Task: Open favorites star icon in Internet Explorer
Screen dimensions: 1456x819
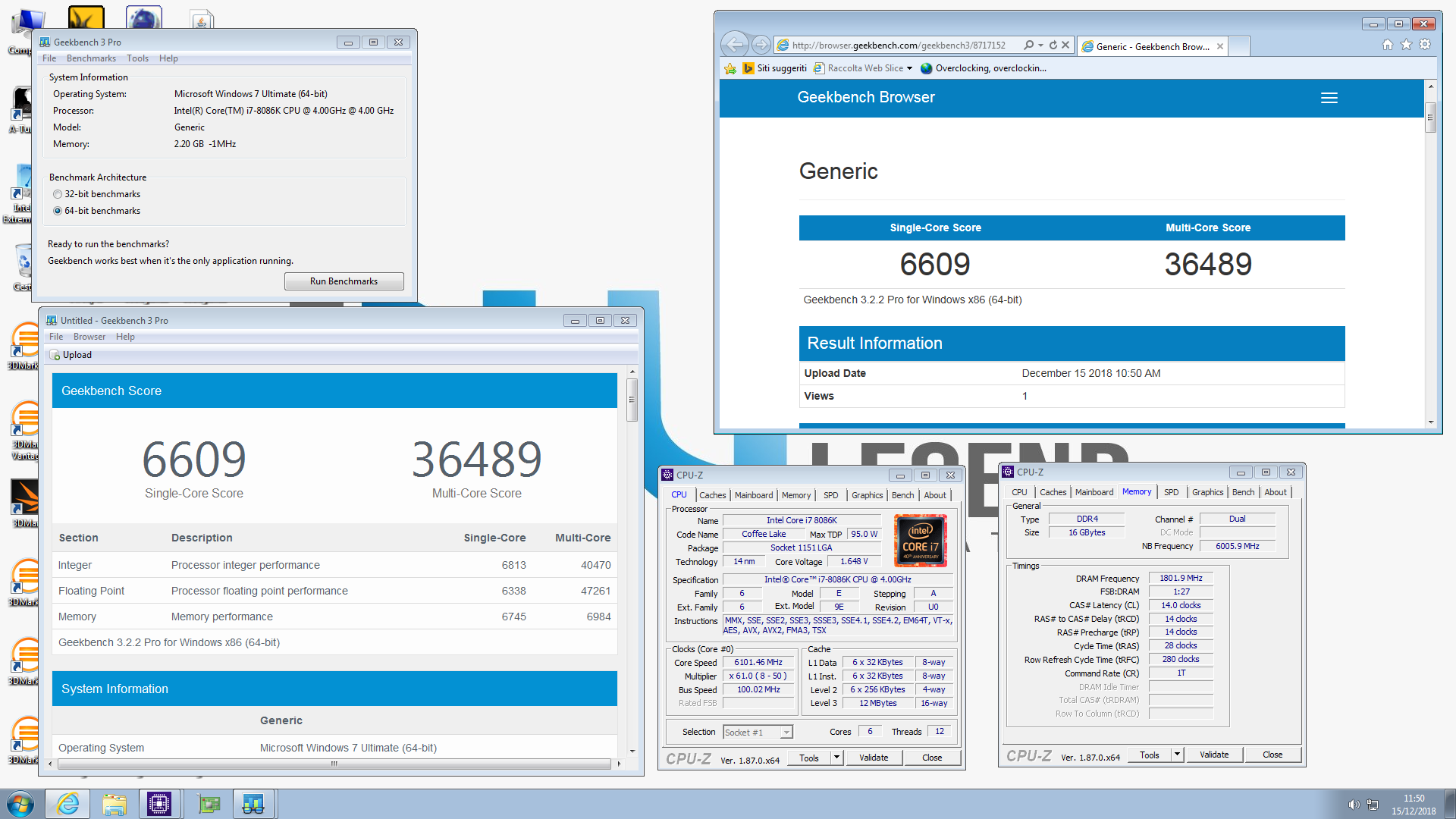Action: [x=1406, y=45]
